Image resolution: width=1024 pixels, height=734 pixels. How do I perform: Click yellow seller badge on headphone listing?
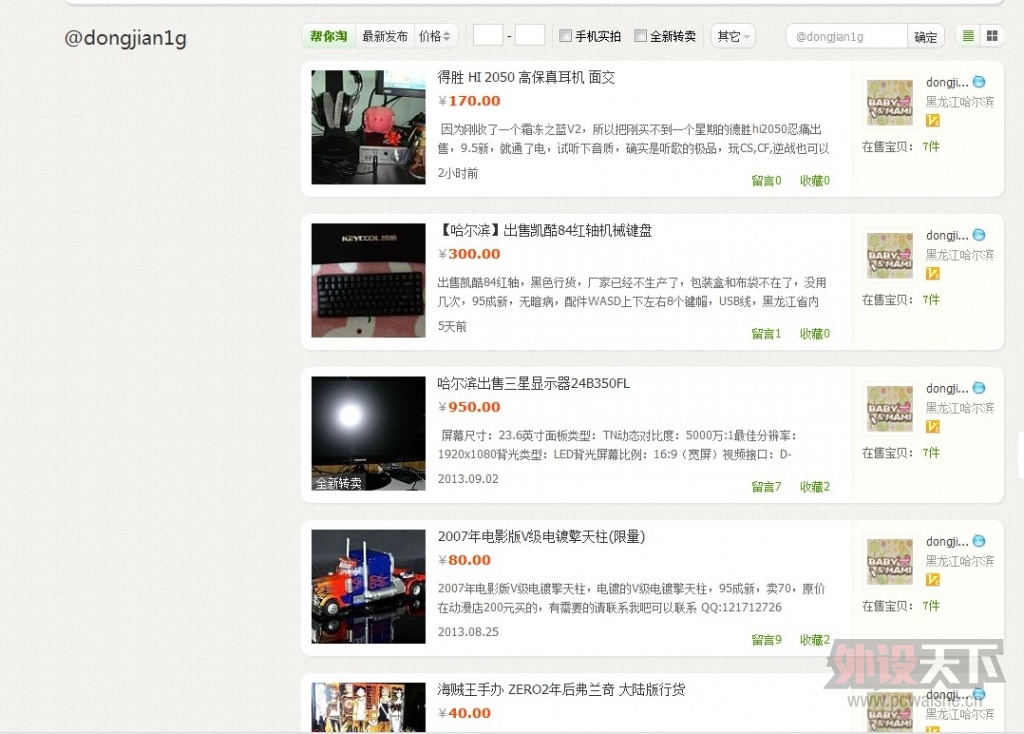[x=933, y=120]
